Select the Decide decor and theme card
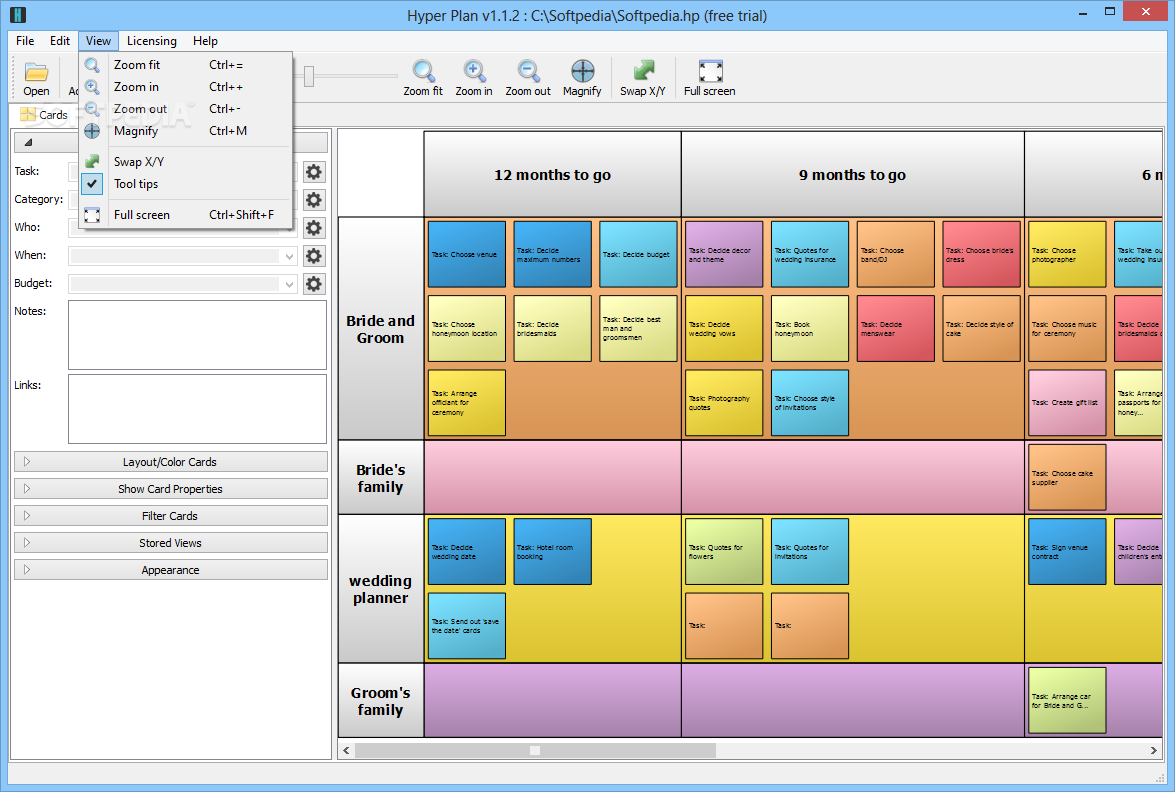 (x=724, y=254)
